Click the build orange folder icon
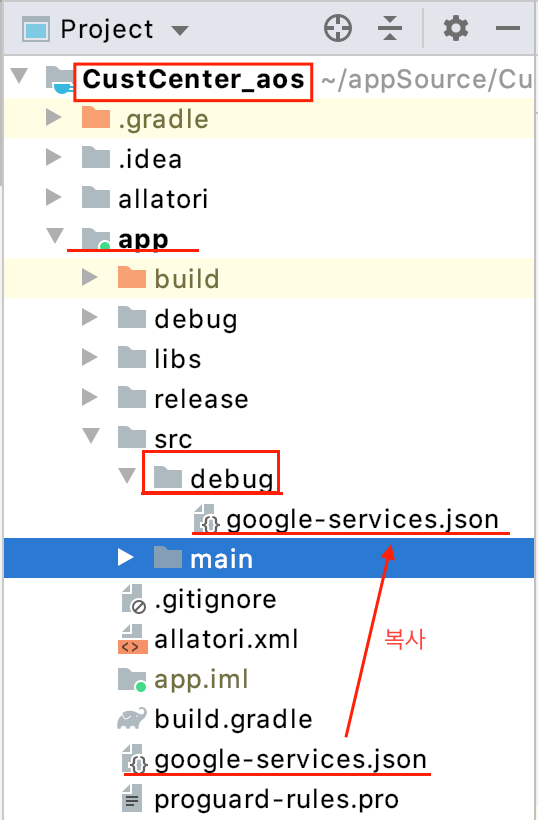 coord(132,277)
